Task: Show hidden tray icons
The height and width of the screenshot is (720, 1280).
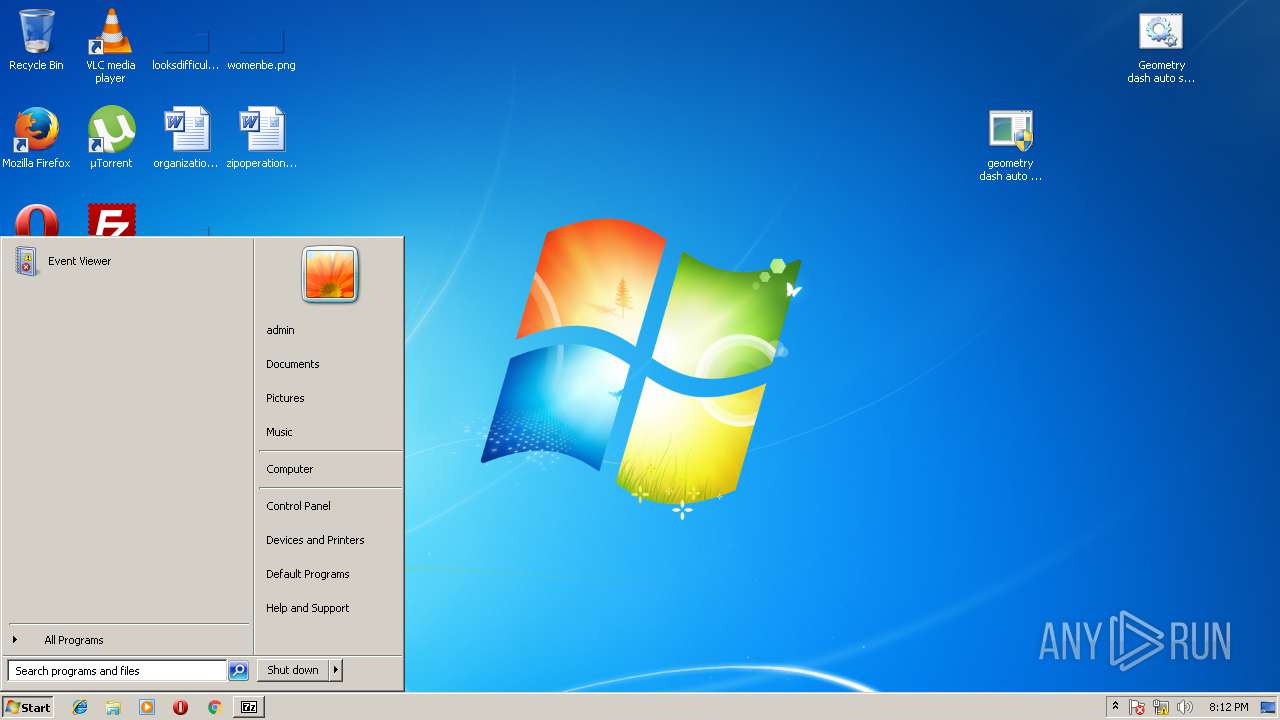Action: [x=1115, y=707]
